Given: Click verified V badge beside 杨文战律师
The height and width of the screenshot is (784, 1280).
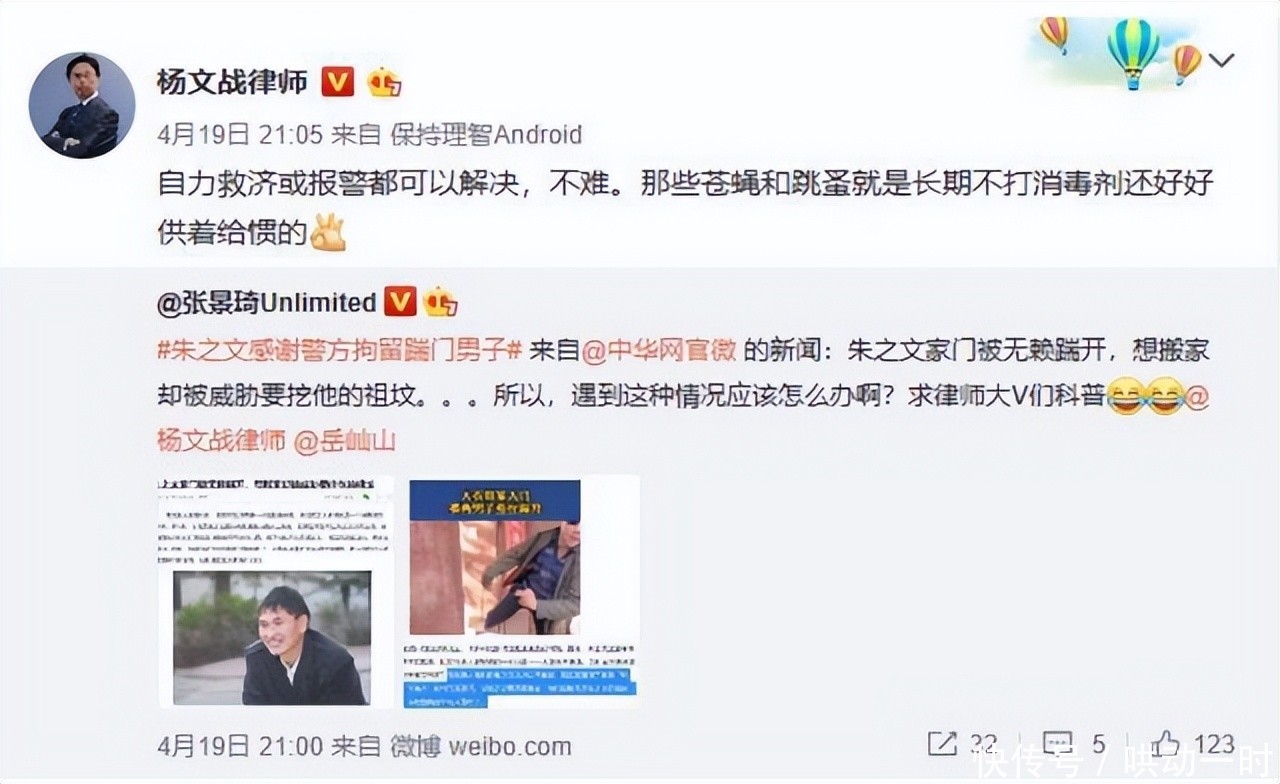Looking at the screenshot, I should tap(338, 82).
